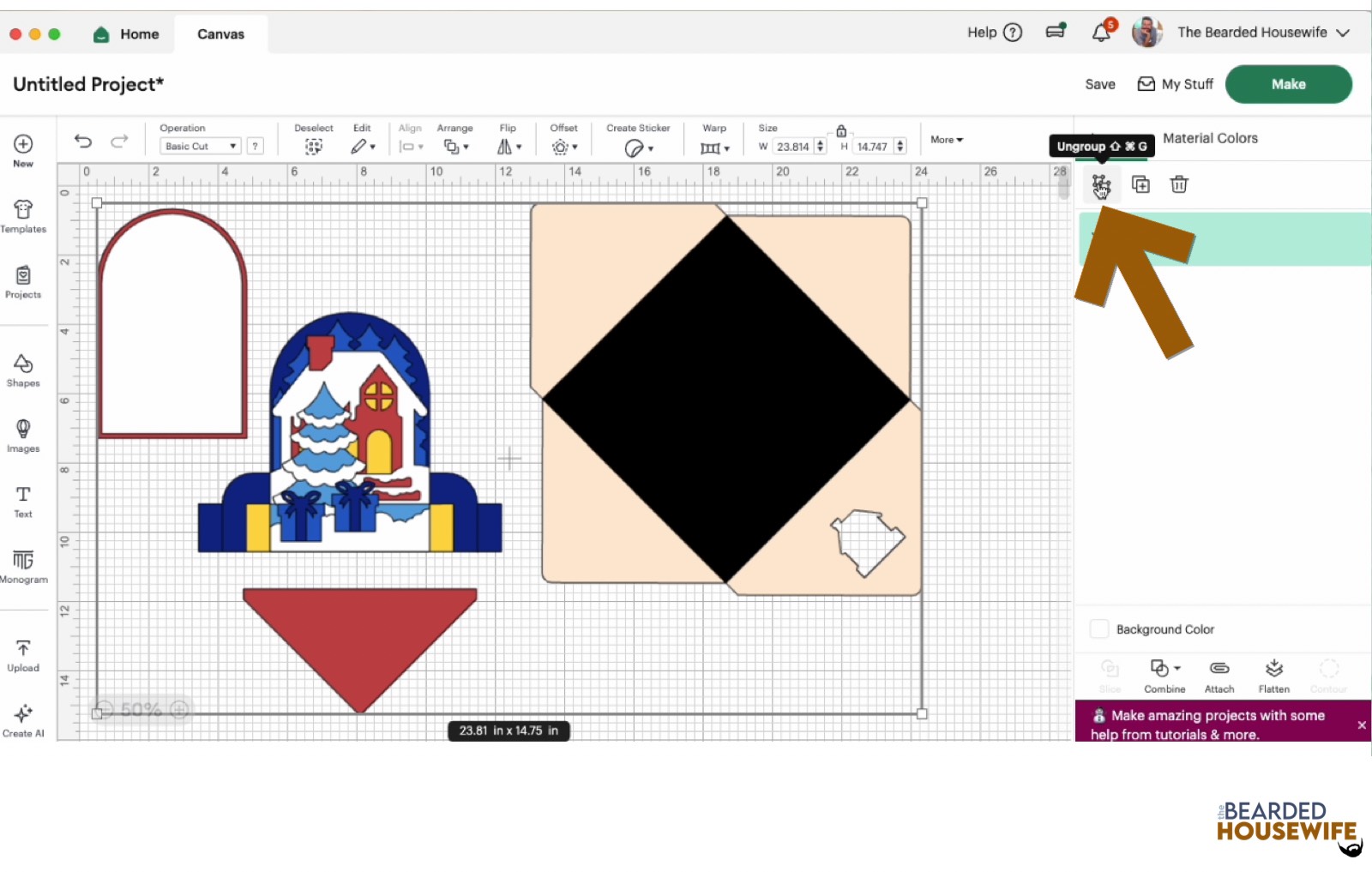This screenshot has height=872, width=1372.
Task: Delete the selection with the trash icon
Action: coord(1178,183)
